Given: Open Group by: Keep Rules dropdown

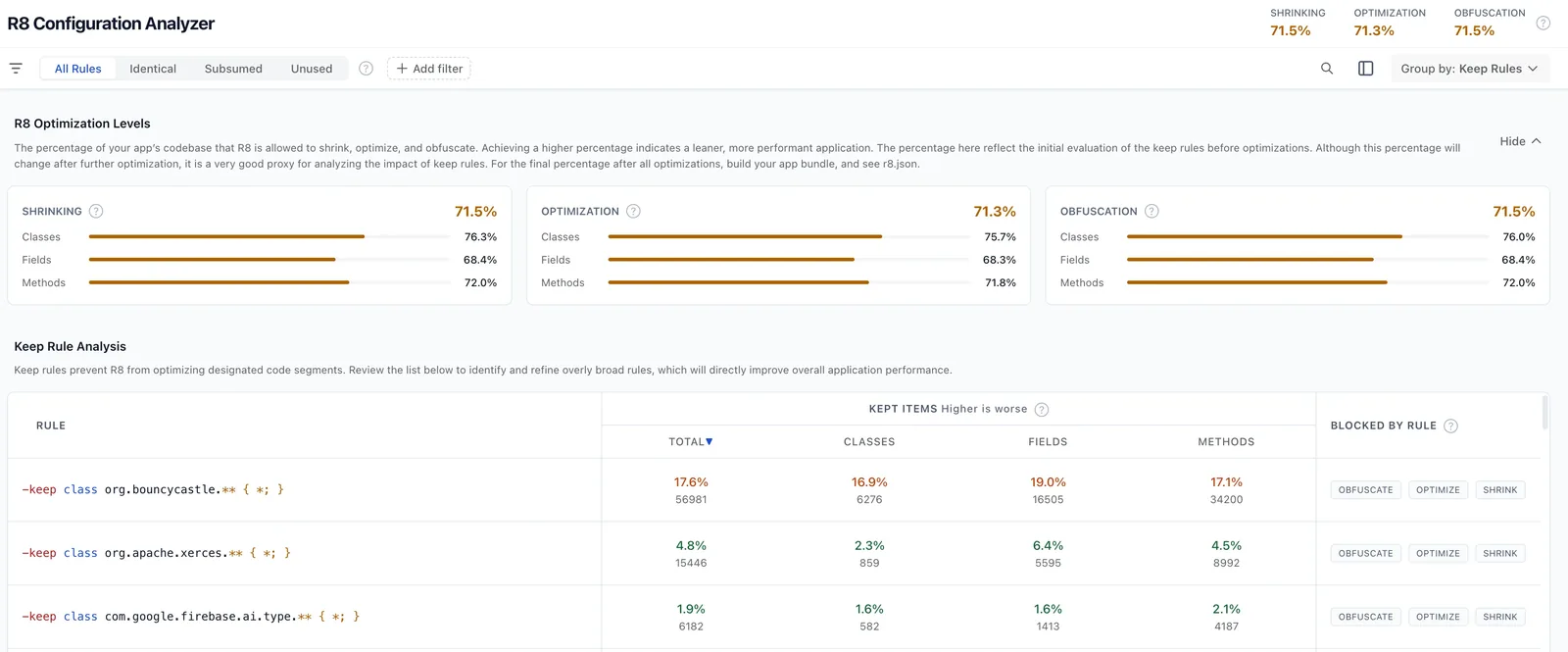Looking at the screenshot, I should click(x=1469, y=69).
